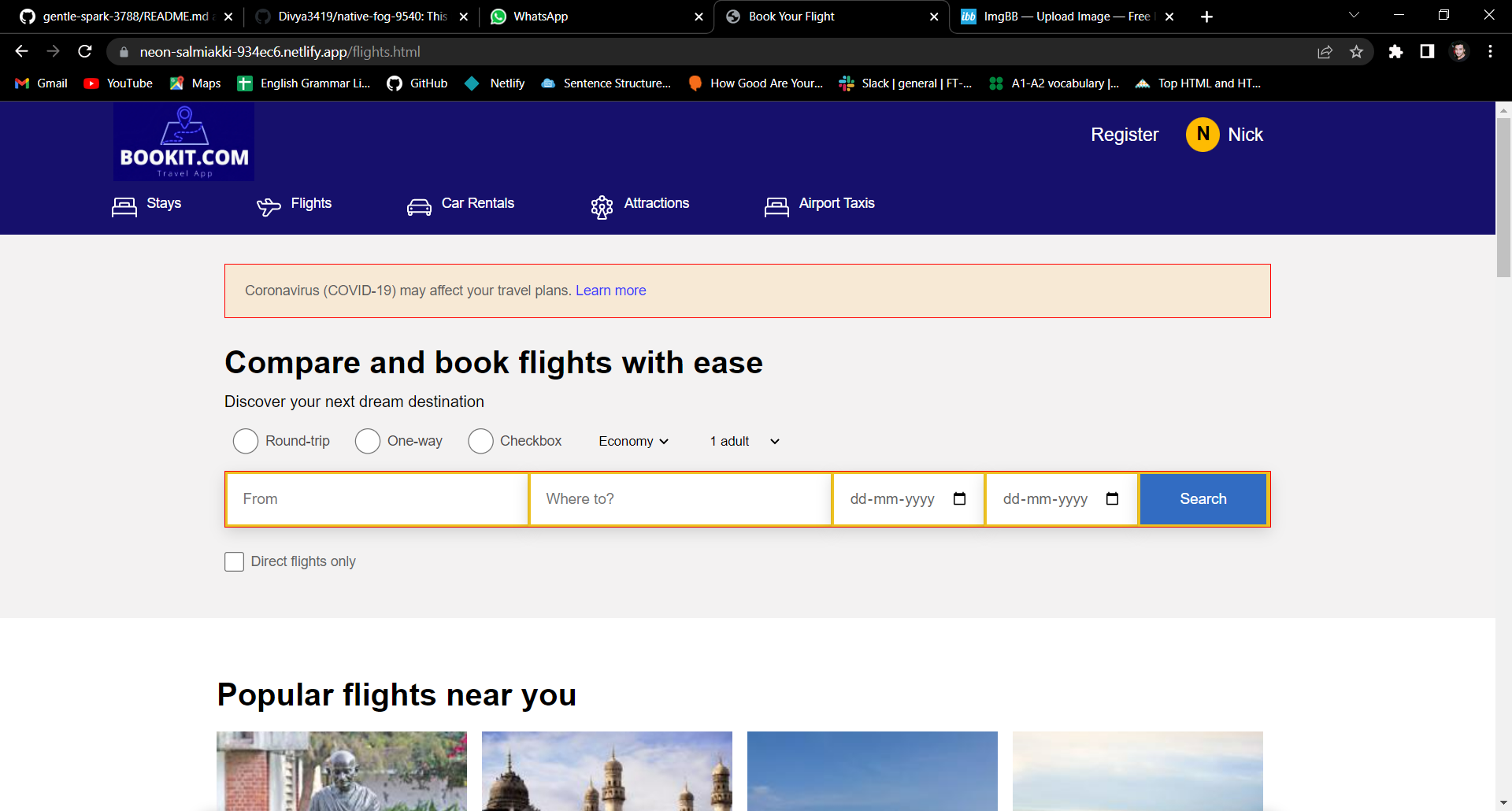The height and width of the screenshot is (811, 1512).
Task: Click the page vertical scrollbar thumb
Action: [1503, 197]
